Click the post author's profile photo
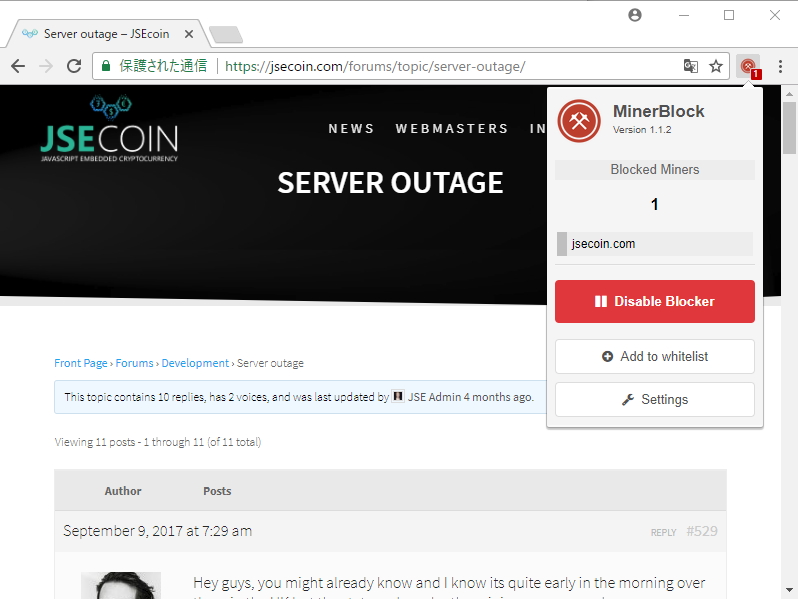Image resolution: width=798 pixels, height=599 pixels. pos(121,585)
